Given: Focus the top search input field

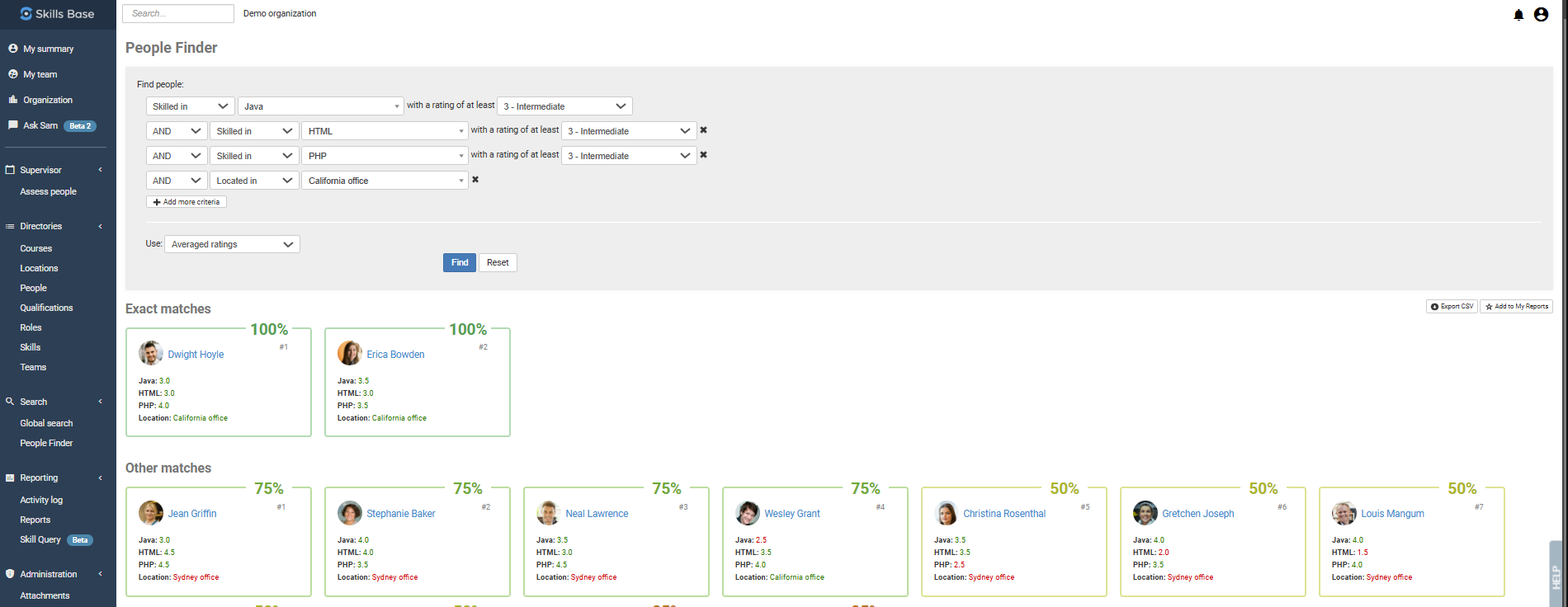Looking at the screenshot, I should pyautogui.click(x=178, y=13).
